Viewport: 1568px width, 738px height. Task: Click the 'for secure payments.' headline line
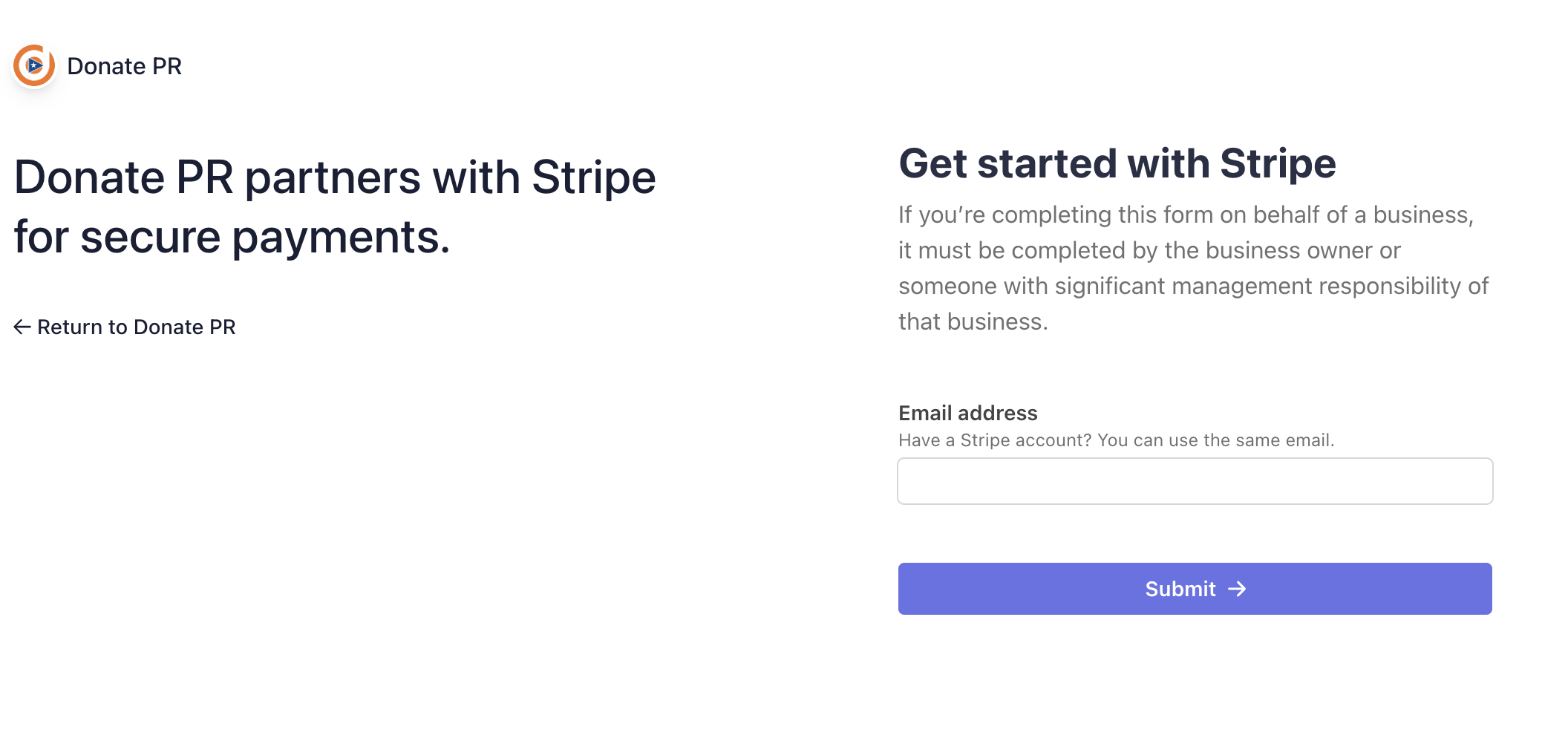tap(232, 237)
